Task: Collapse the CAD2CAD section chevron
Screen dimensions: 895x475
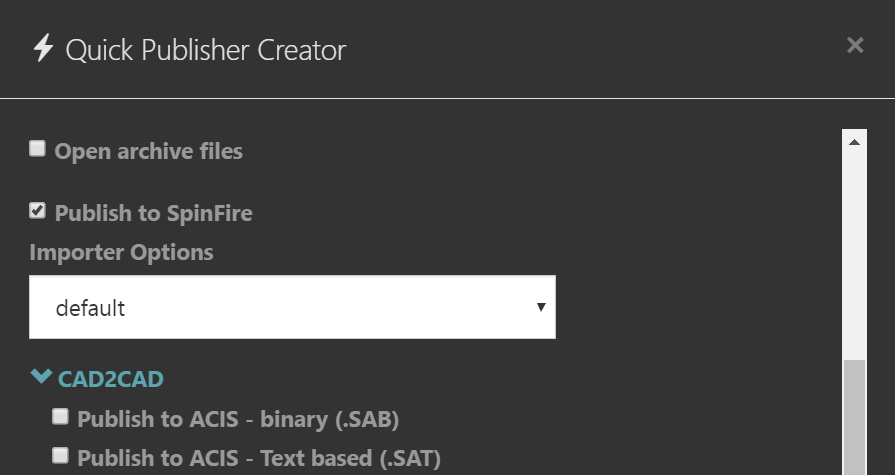Action: pos(41,376)
